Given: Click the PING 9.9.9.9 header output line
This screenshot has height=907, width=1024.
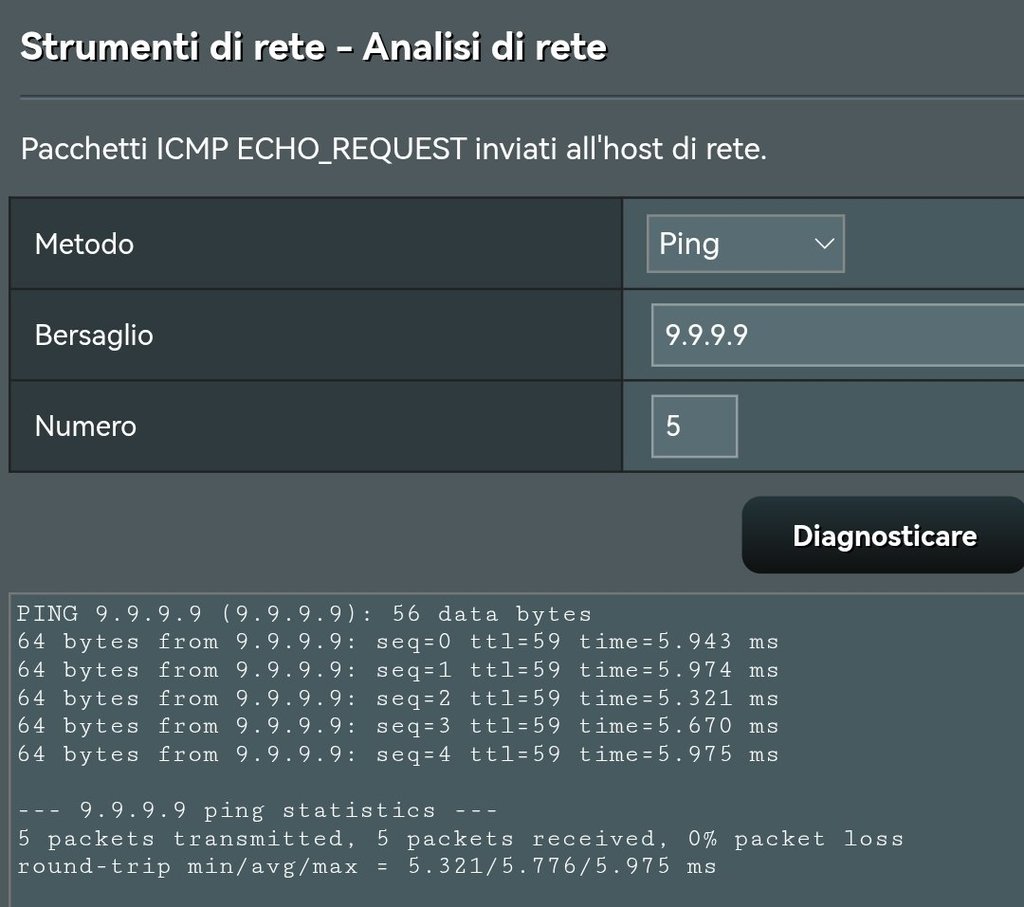Looking at the screenshot, I should tap(305, 614).
